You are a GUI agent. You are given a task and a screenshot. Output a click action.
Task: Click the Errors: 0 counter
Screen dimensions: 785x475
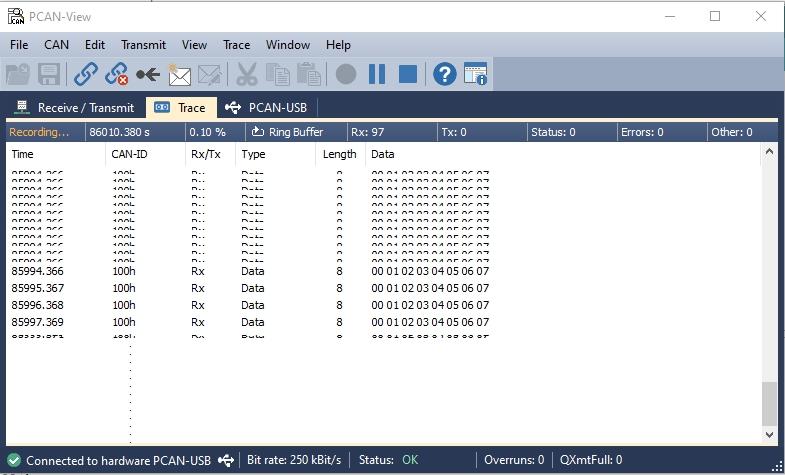[642, 132]
